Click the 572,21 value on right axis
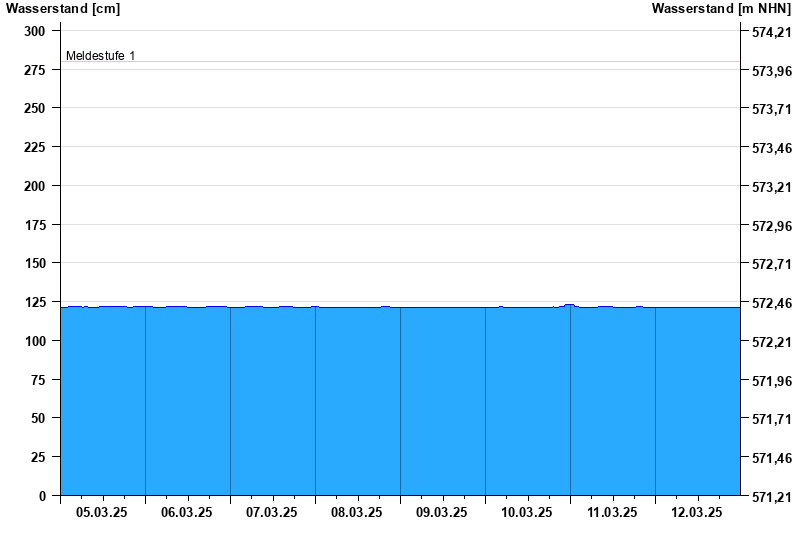The height and width of the screenshot is (550, 800). click(772, 342)
